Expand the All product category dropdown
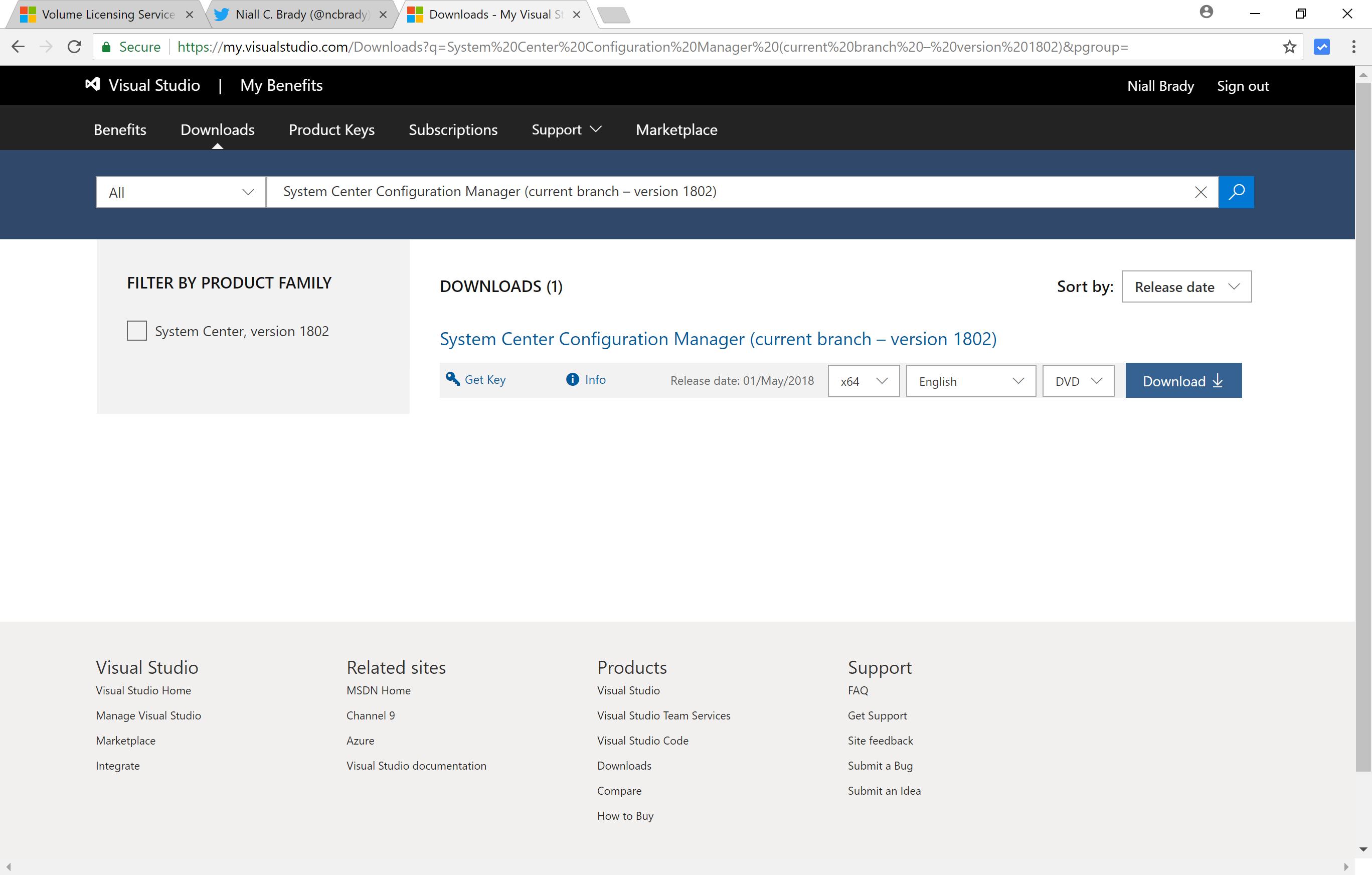Screen dimensions: 1372x875 coord(181,192)
